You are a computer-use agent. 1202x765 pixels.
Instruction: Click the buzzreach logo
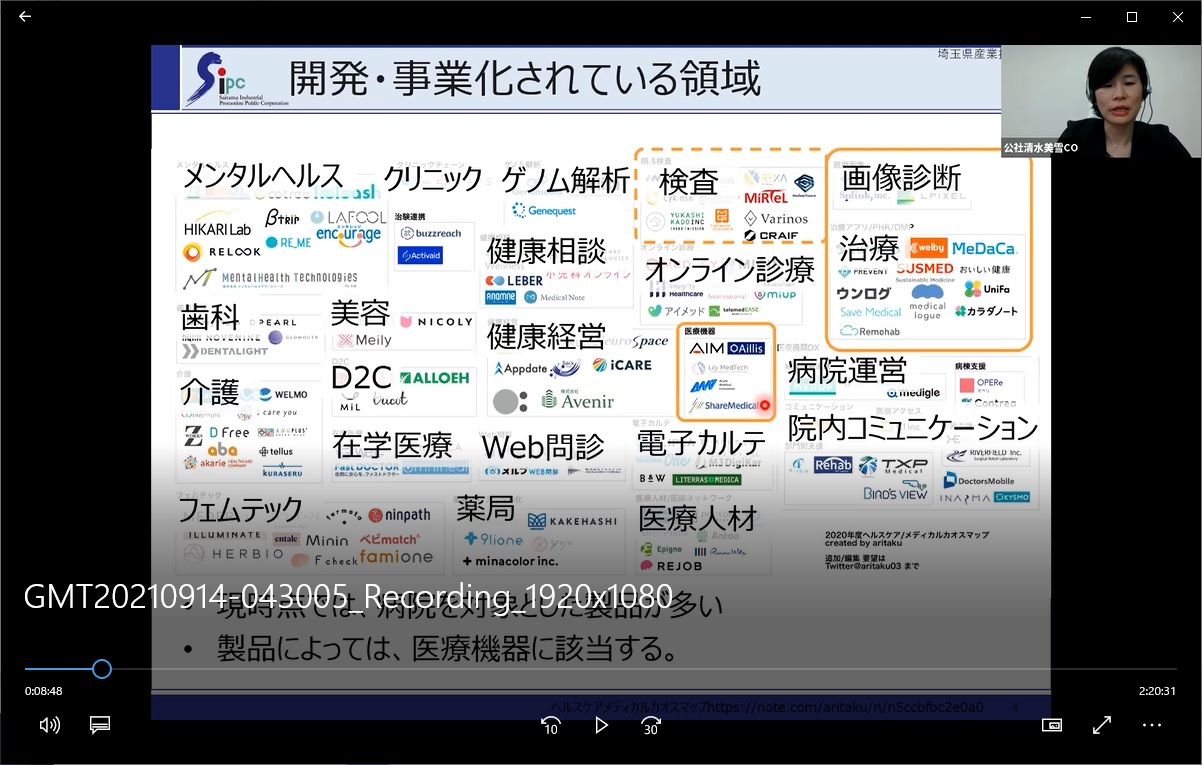point(431,233)
